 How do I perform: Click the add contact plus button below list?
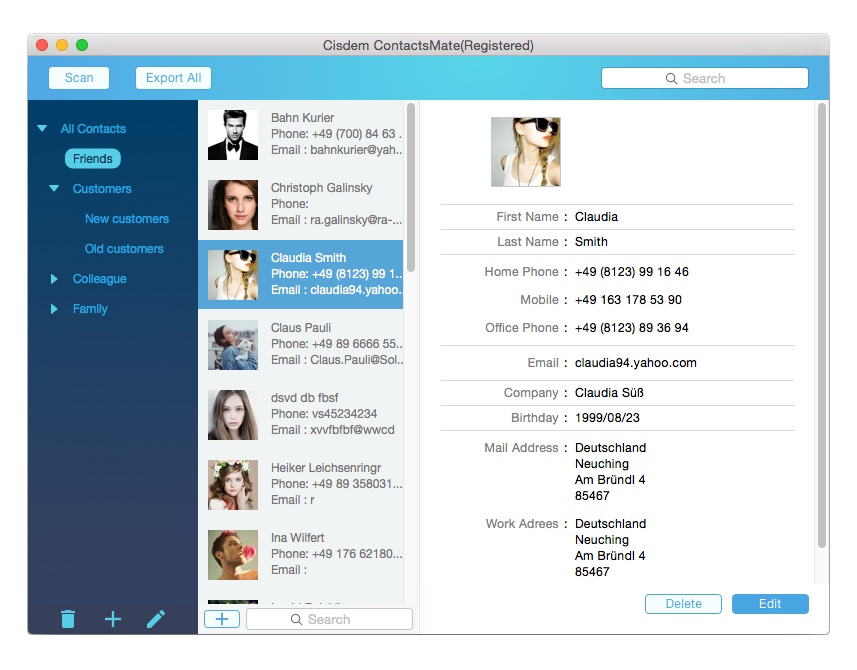222,619
